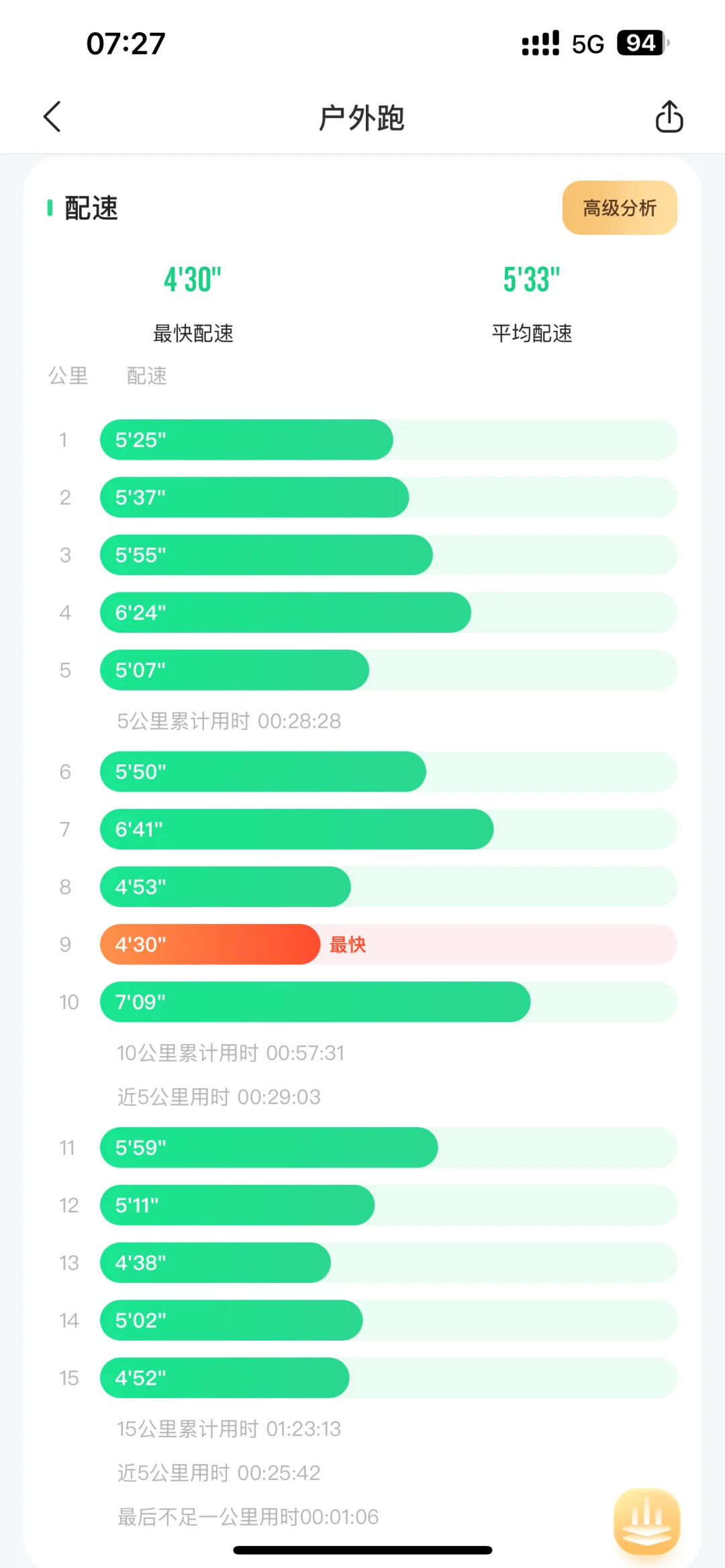
Task: Open the share icon at top right
Action: point(669,117)
